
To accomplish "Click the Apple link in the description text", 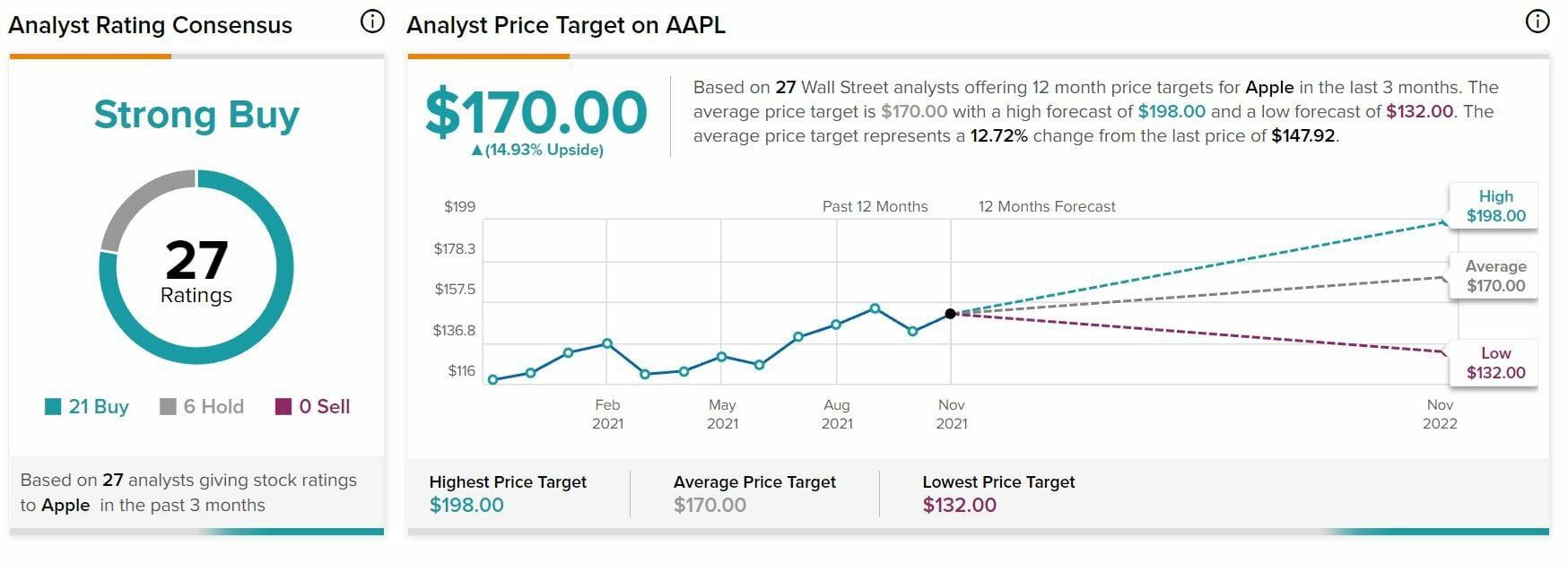I will point(1269,88).
